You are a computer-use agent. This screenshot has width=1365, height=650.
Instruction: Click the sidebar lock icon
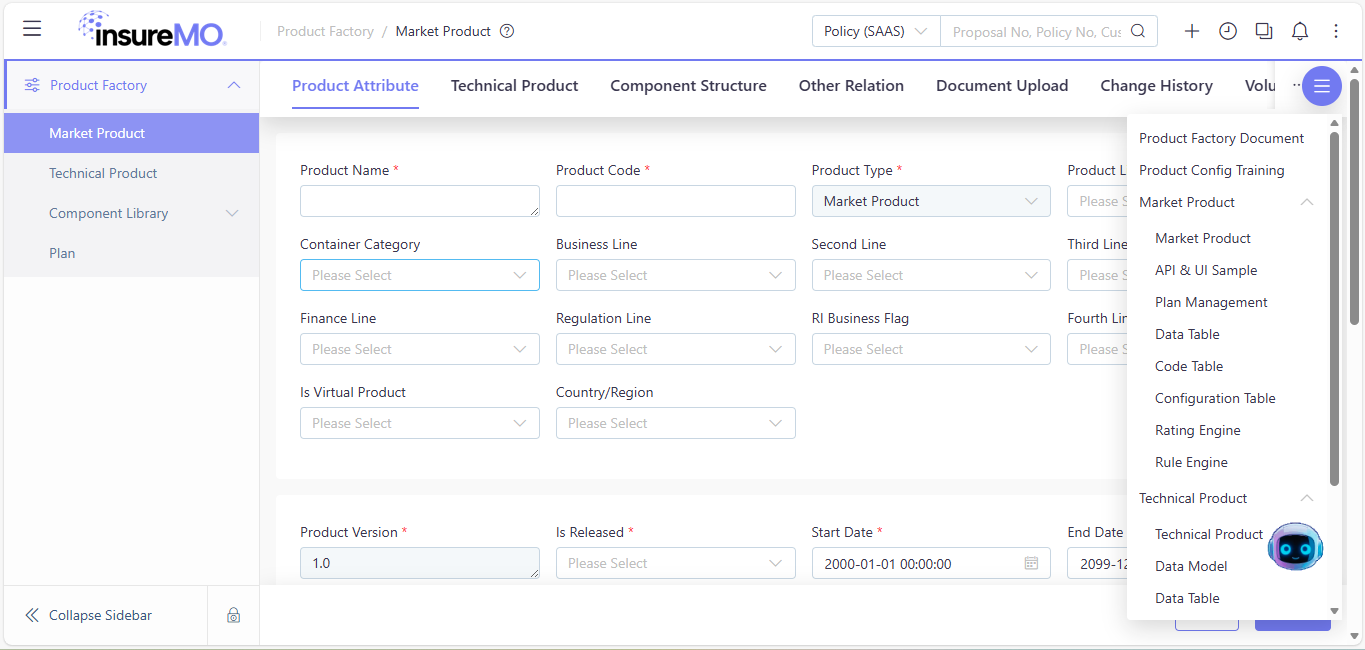(233, 615)
